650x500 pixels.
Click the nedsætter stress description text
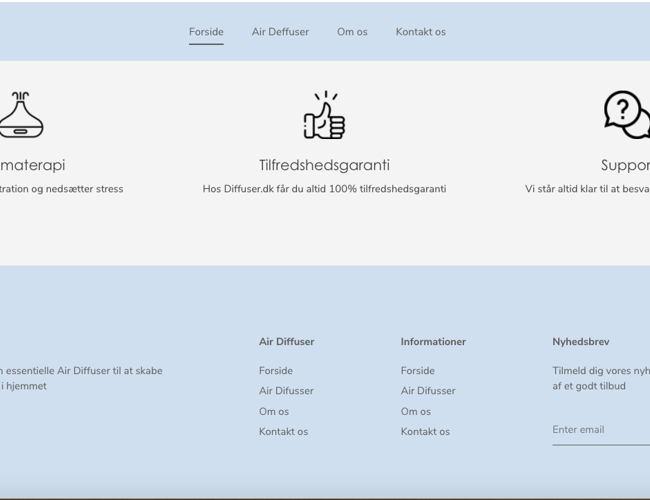[x=61, y=189]
